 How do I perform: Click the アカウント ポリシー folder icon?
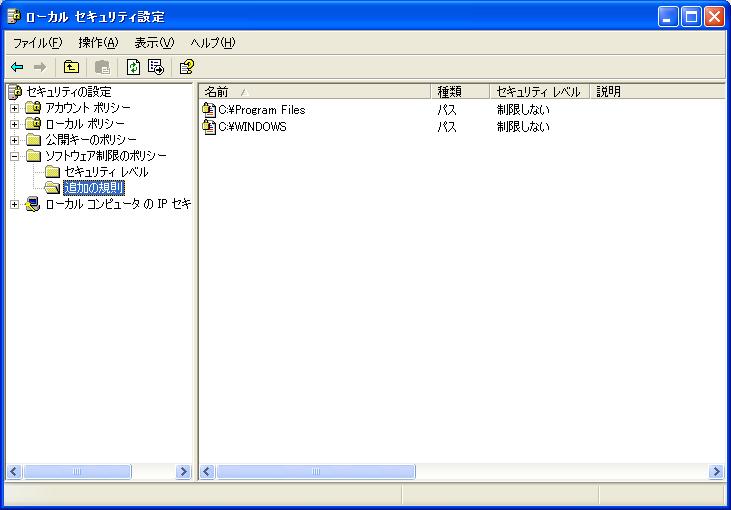point(33,108)
